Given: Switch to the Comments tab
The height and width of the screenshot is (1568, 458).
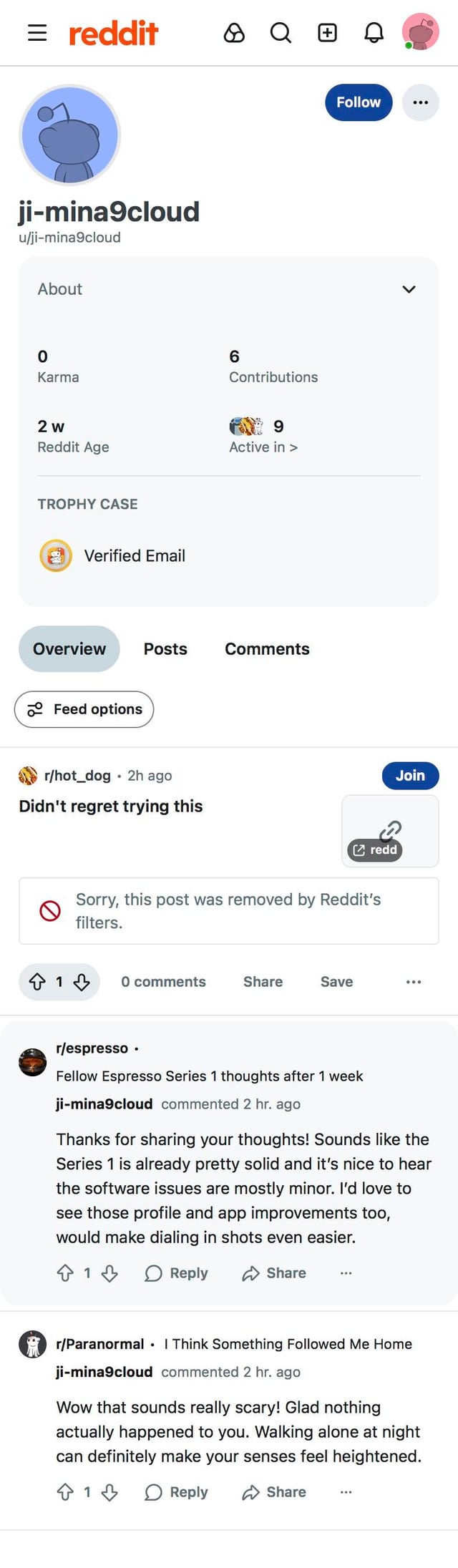Looking at the screenshot, I should click(x=267, y=649).
